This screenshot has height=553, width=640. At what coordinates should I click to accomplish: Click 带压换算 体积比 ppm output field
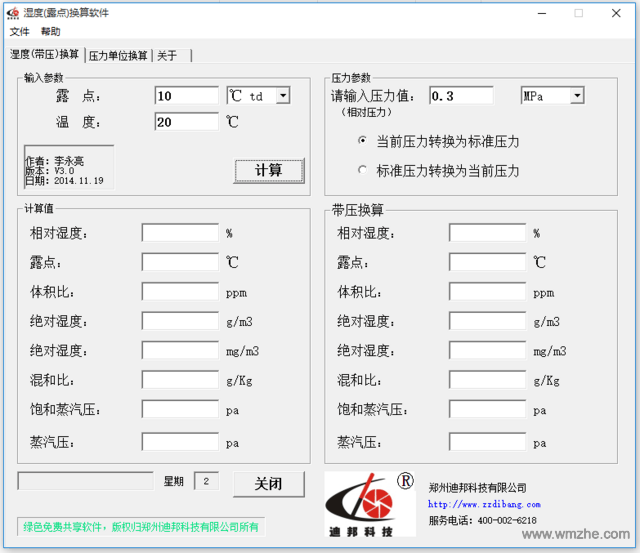[x=488, y=291]
